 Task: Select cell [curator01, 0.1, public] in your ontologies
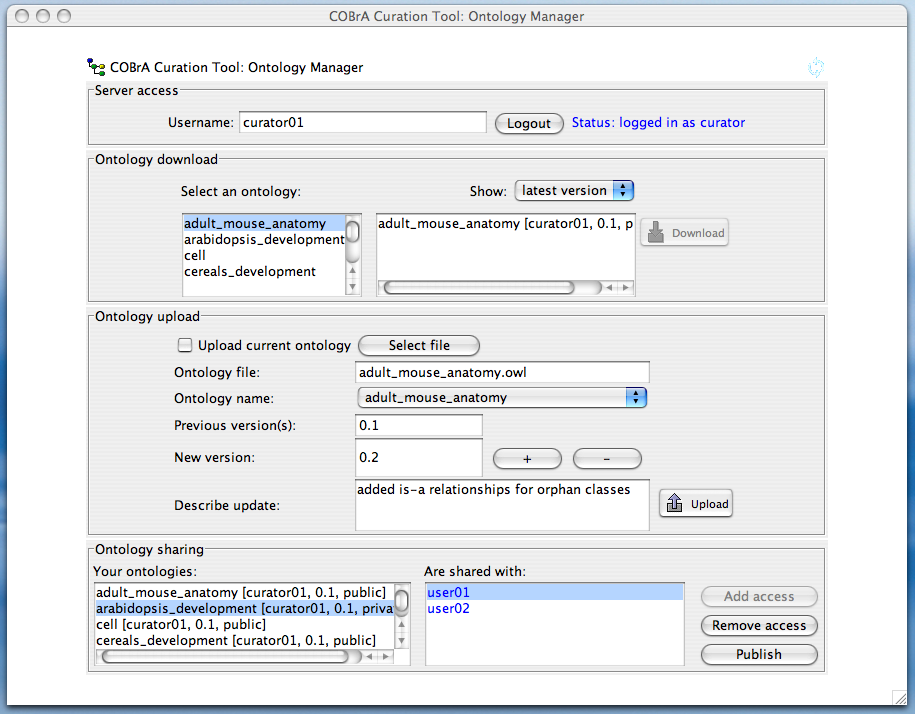[181, 624]
